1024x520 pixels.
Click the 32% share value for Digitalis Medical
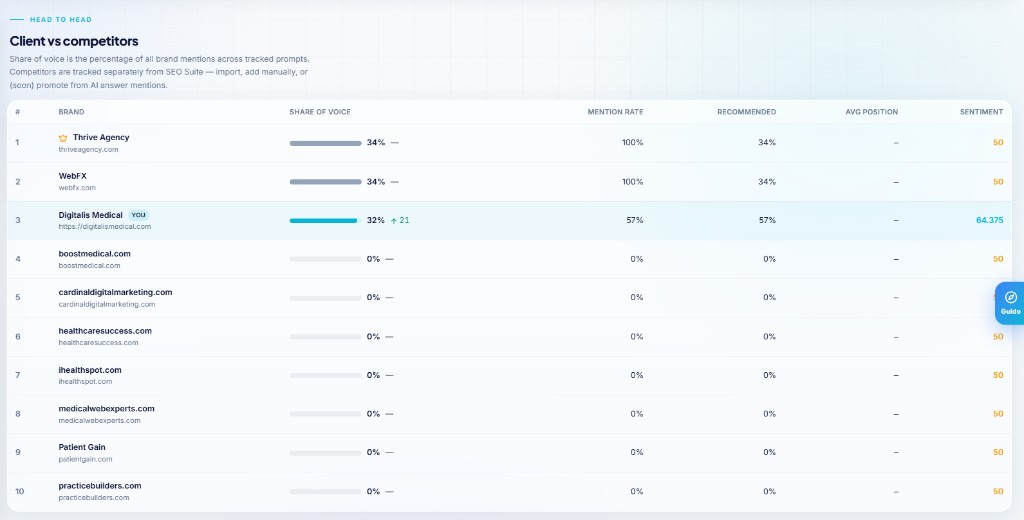click(x=376, y=220)
